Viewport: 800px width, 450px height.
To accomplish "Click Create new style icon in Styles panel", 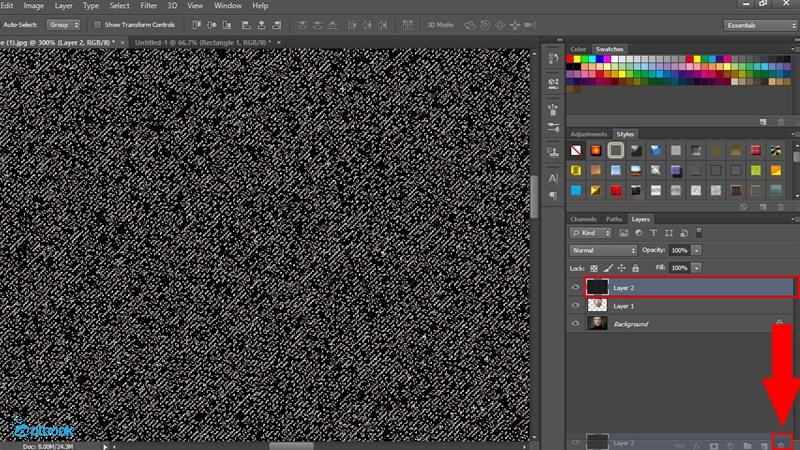I will 763,207.
